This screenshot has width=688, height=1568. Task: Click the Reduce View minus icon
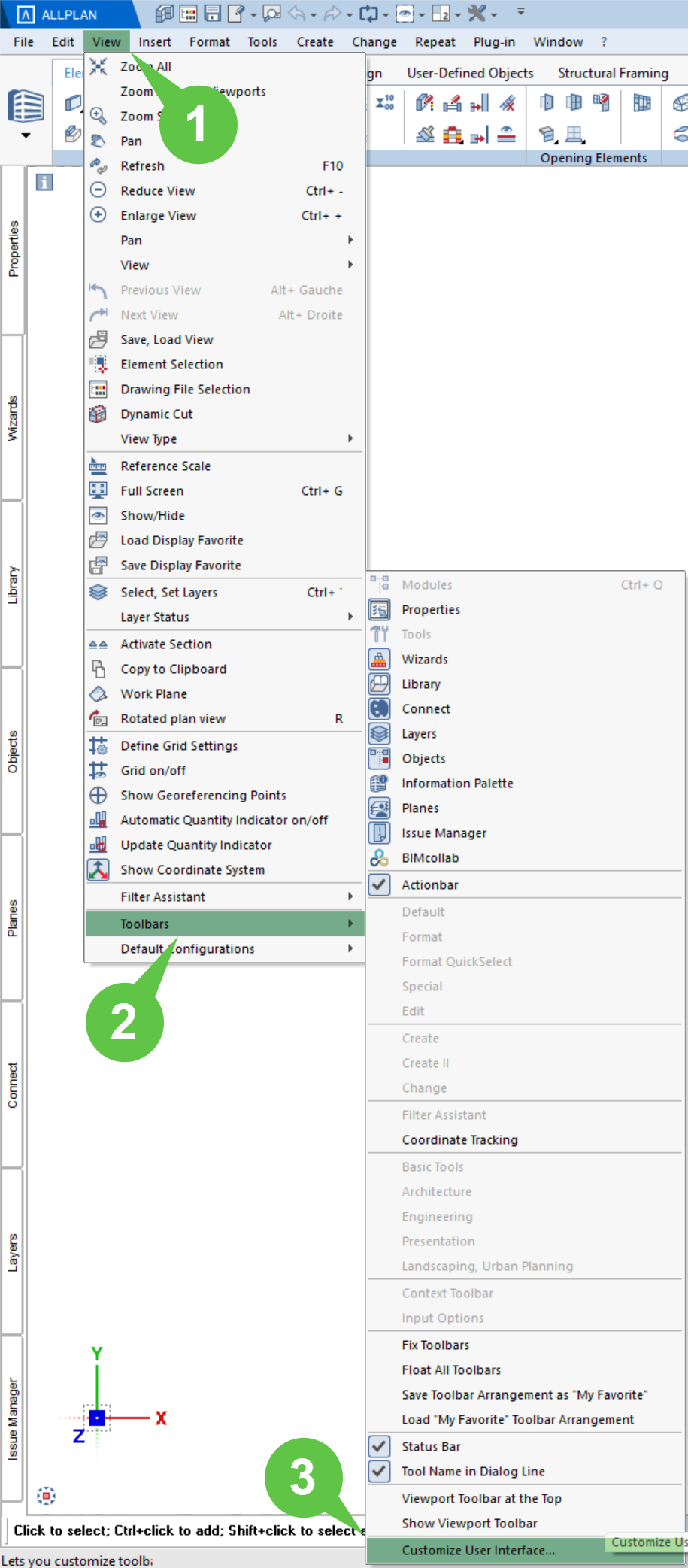click(99, 190)
